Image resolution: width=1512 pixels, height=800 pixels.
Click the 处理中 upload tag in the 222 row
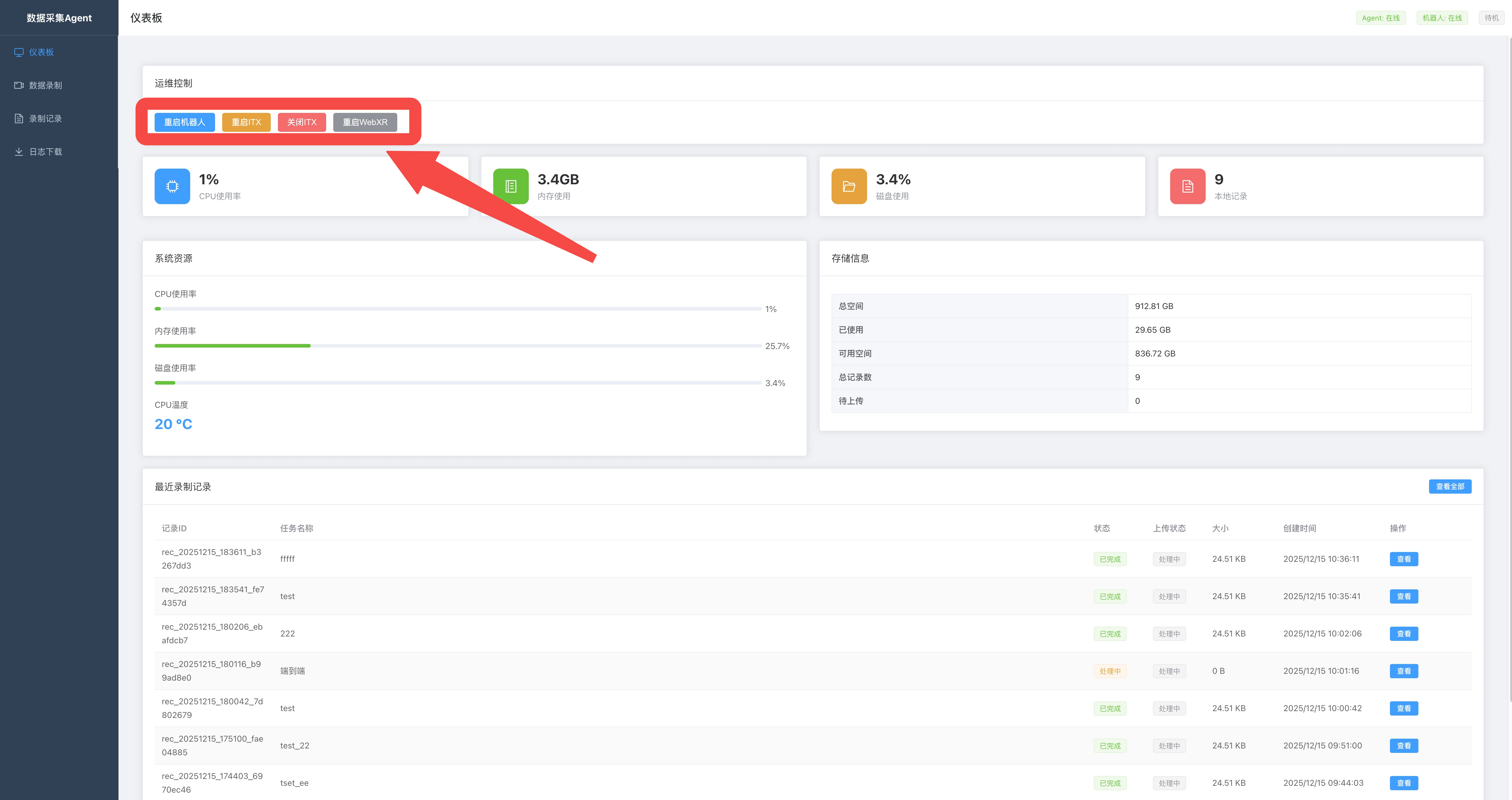click(1169, 634)
